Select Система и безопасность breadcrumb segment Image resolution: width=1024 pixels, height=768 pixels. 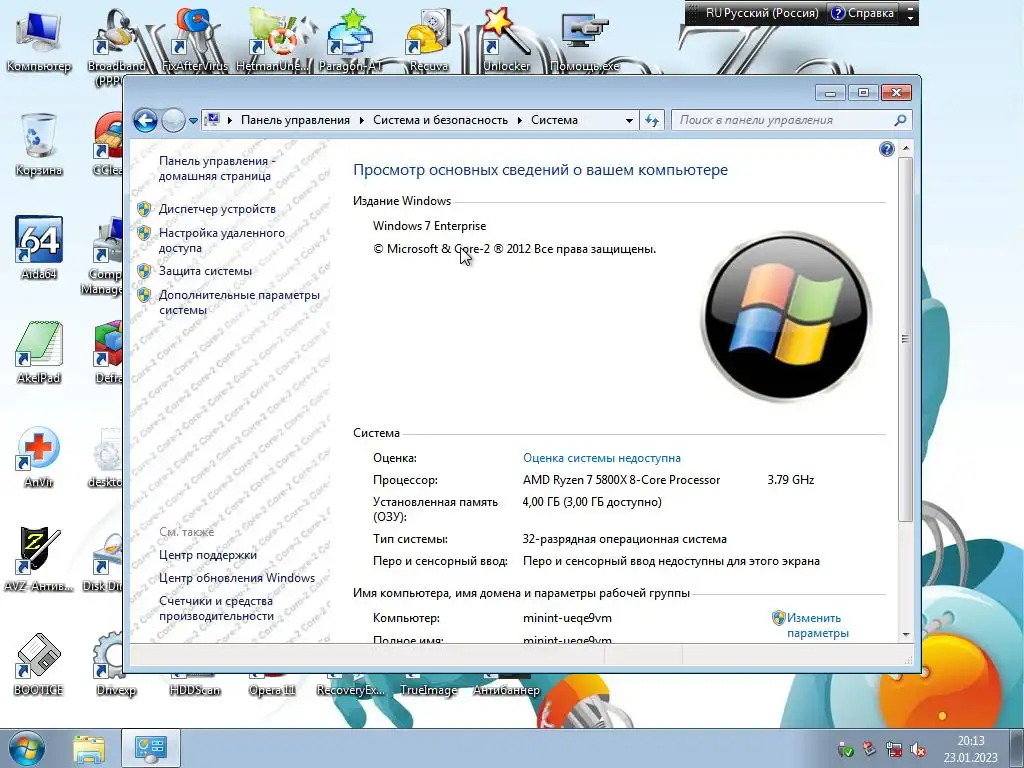coord(440,120)
